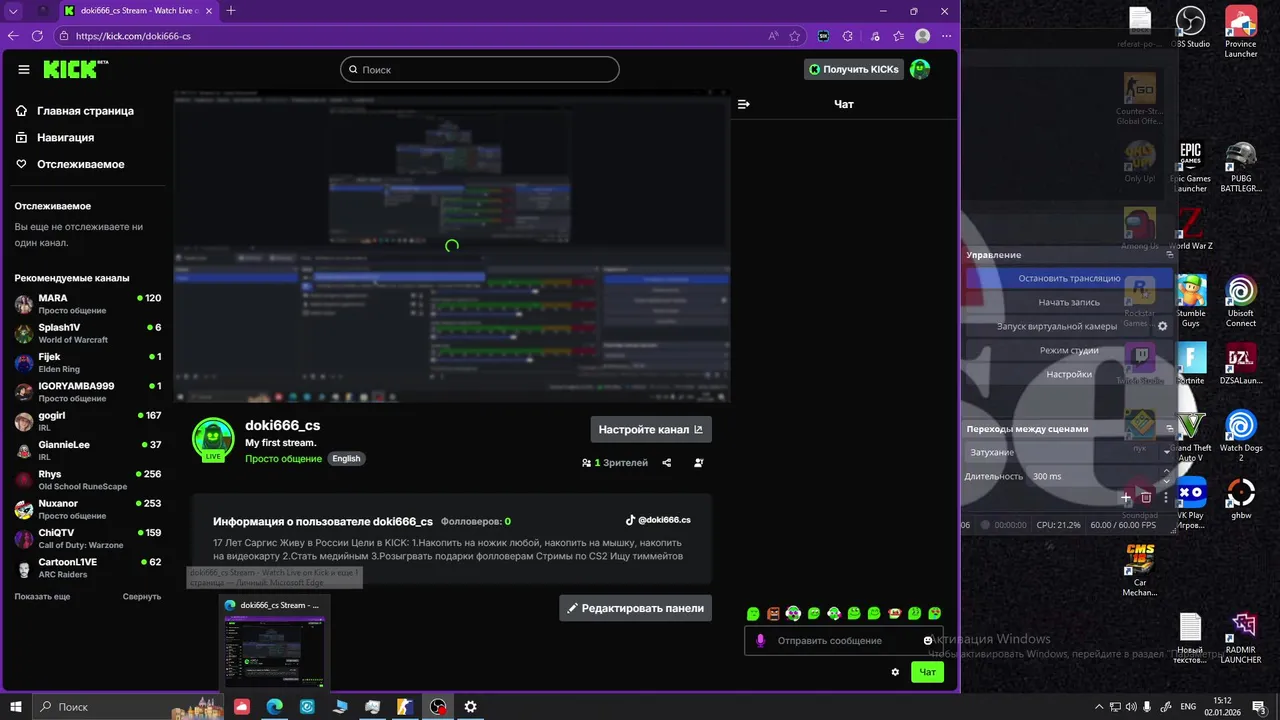This screenshot has width=1280, height=720.
Task: Open Windows Start menu
Action: tap(15, 707)
